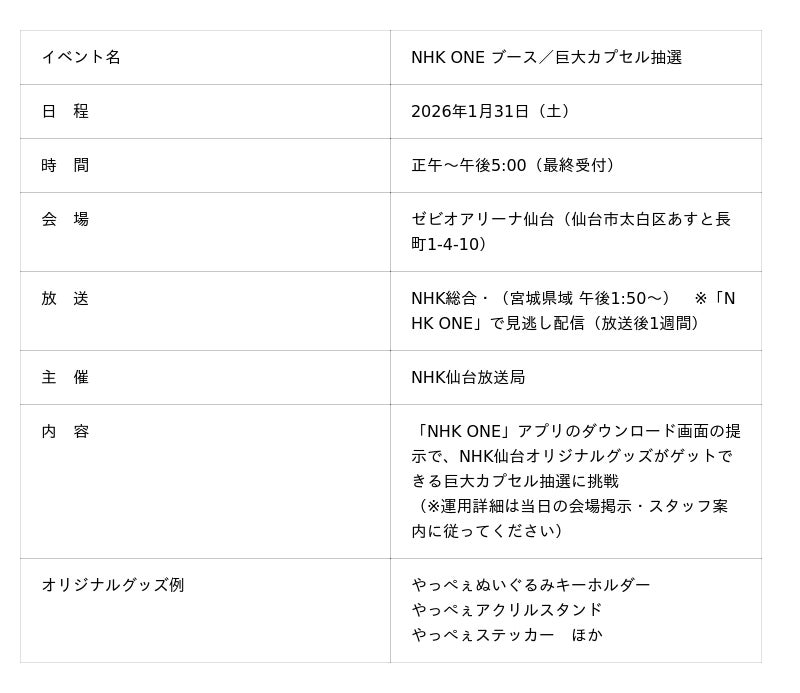Image resolution: width=800 pixels, height=693 pixels.
Task: Click the イベント名 label cell
Action: [81, 57]
